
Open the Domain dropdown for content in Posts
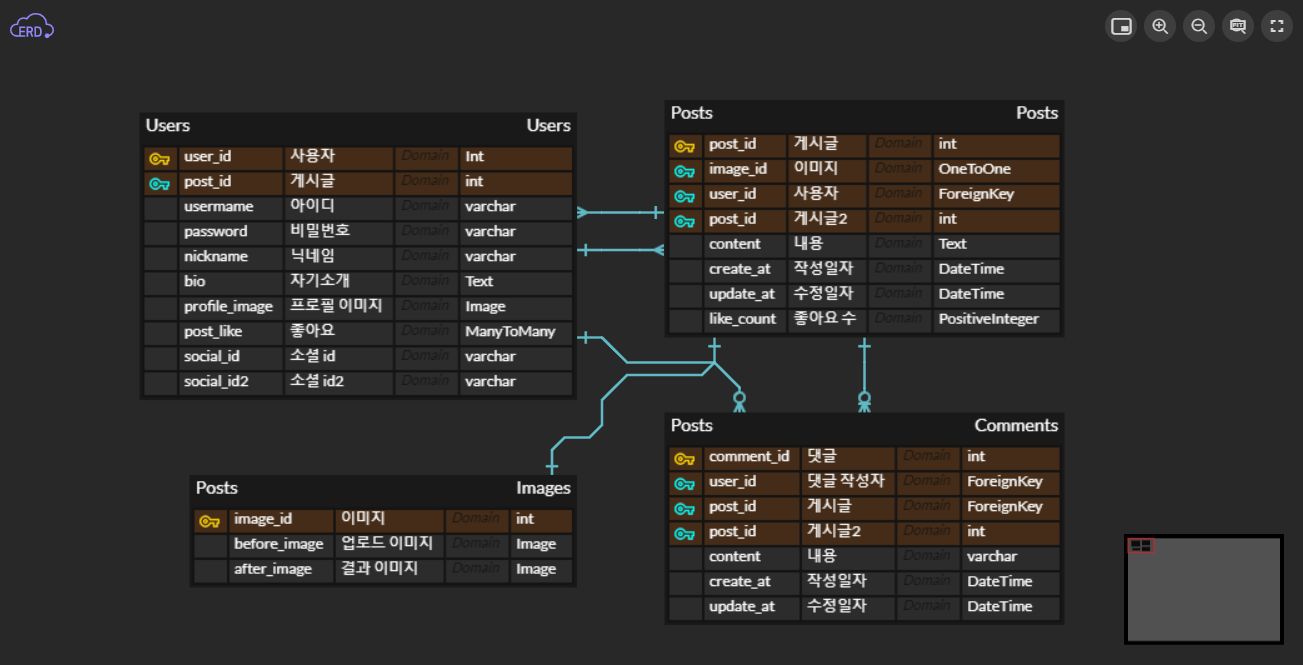click(899, 243)
